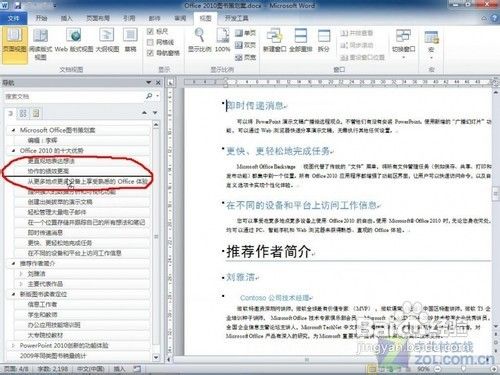
Task: Click 并排查看 view side by side
Action: tap(356, 33)
